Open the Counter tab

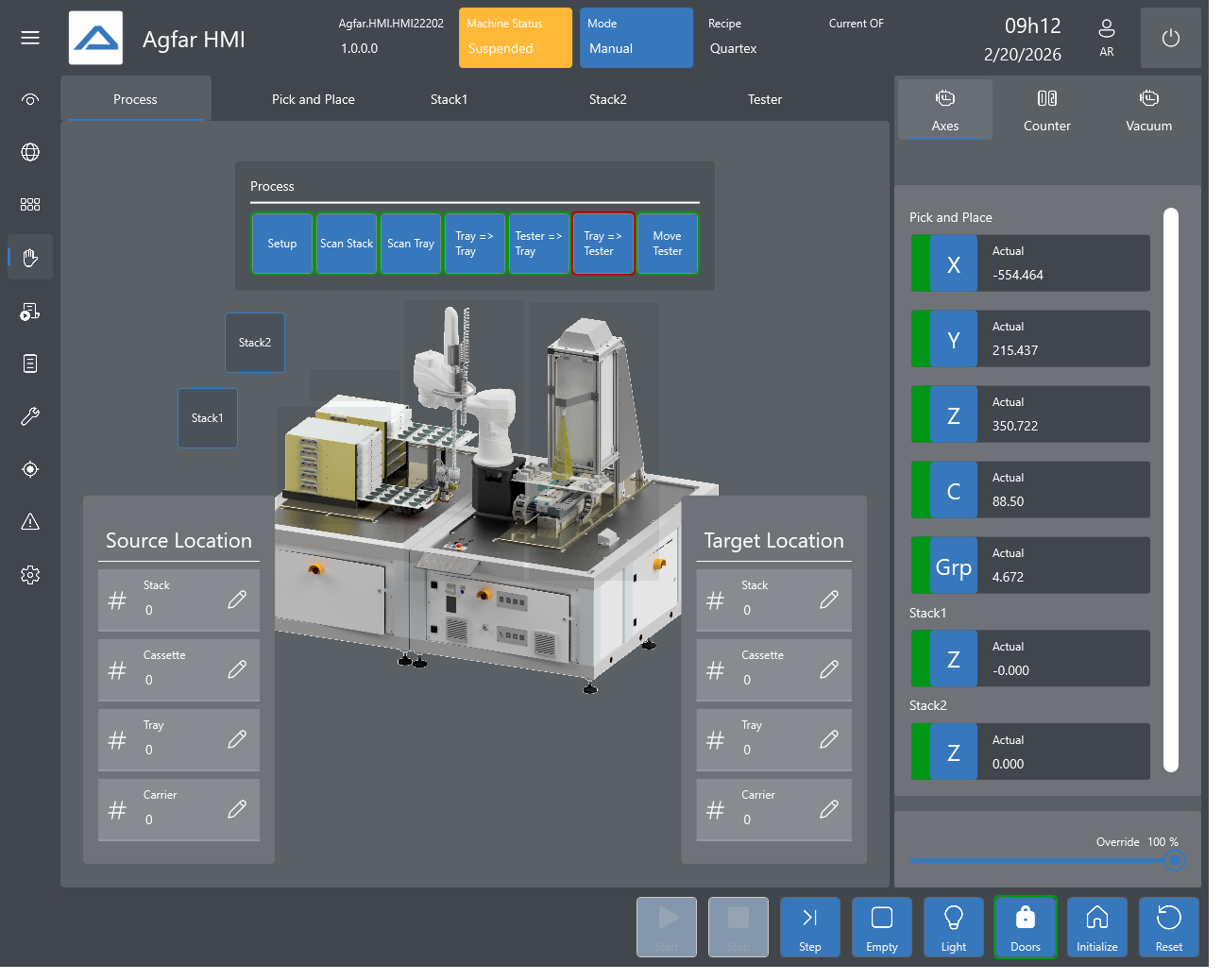coord(1047,110)
